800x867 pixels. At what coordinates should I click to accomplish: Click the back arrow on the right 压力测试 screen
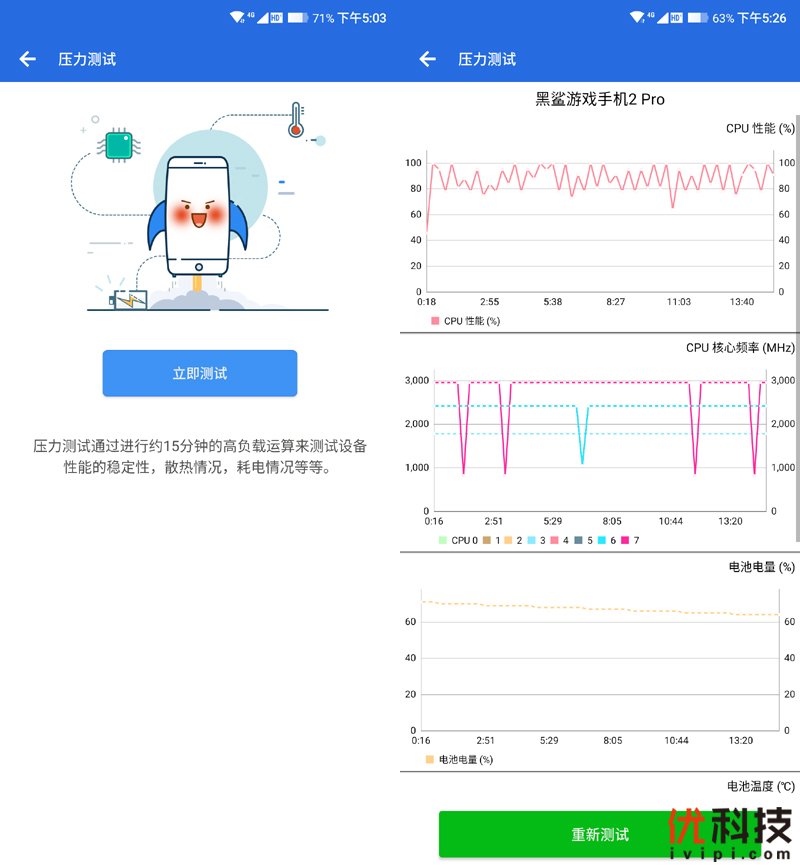click(x=427, y=59)
